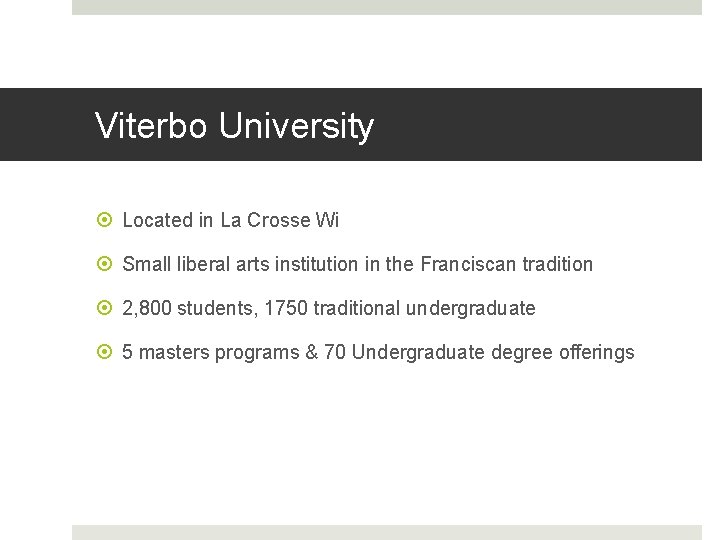Click the words "La Crosse" in the first bullet
Screen dimensions: 720x540
coord(265,220)
